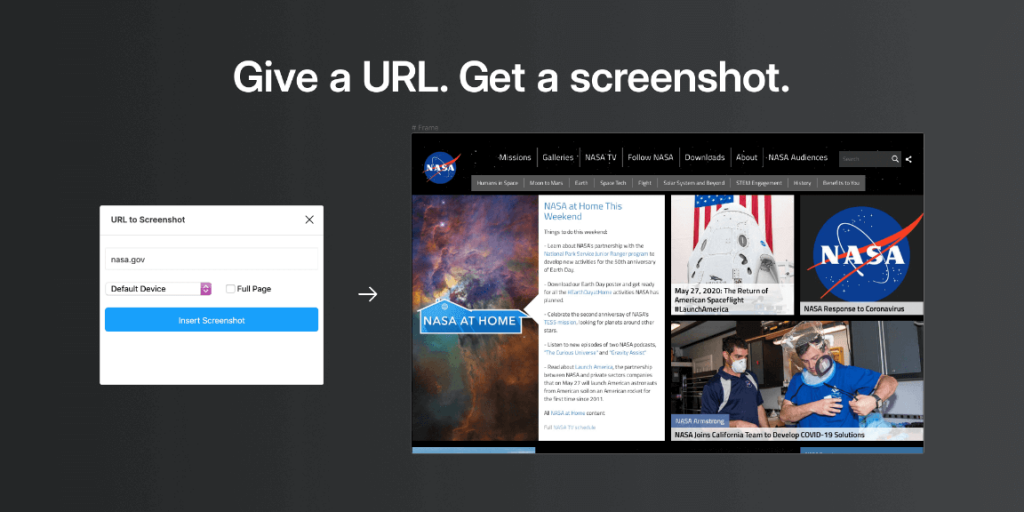The width and height of the screenshot is (1024, 512).
Task: Follow the National Park Service Junior Ranger link
Action: coord(596,253)
